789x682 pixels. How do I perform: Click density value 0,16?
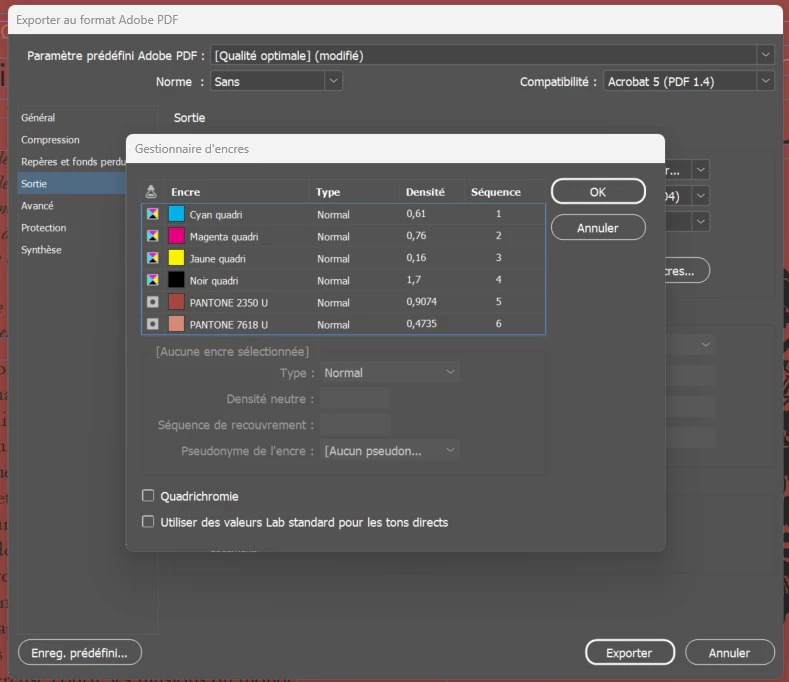pyautogui.click(x=416, y=258)
